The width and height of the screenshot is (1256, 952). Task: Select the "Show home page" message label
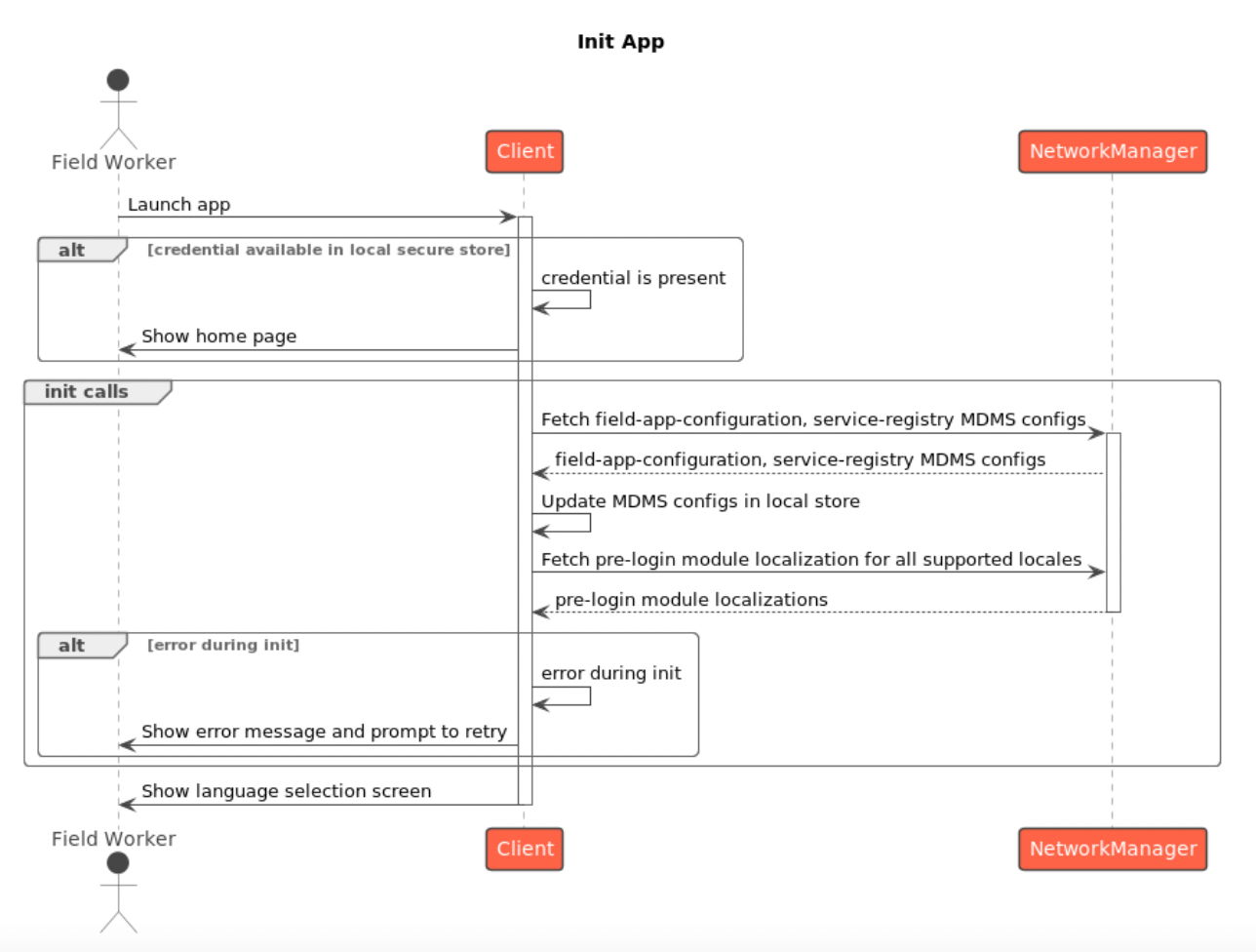click(x=218, y=337)
